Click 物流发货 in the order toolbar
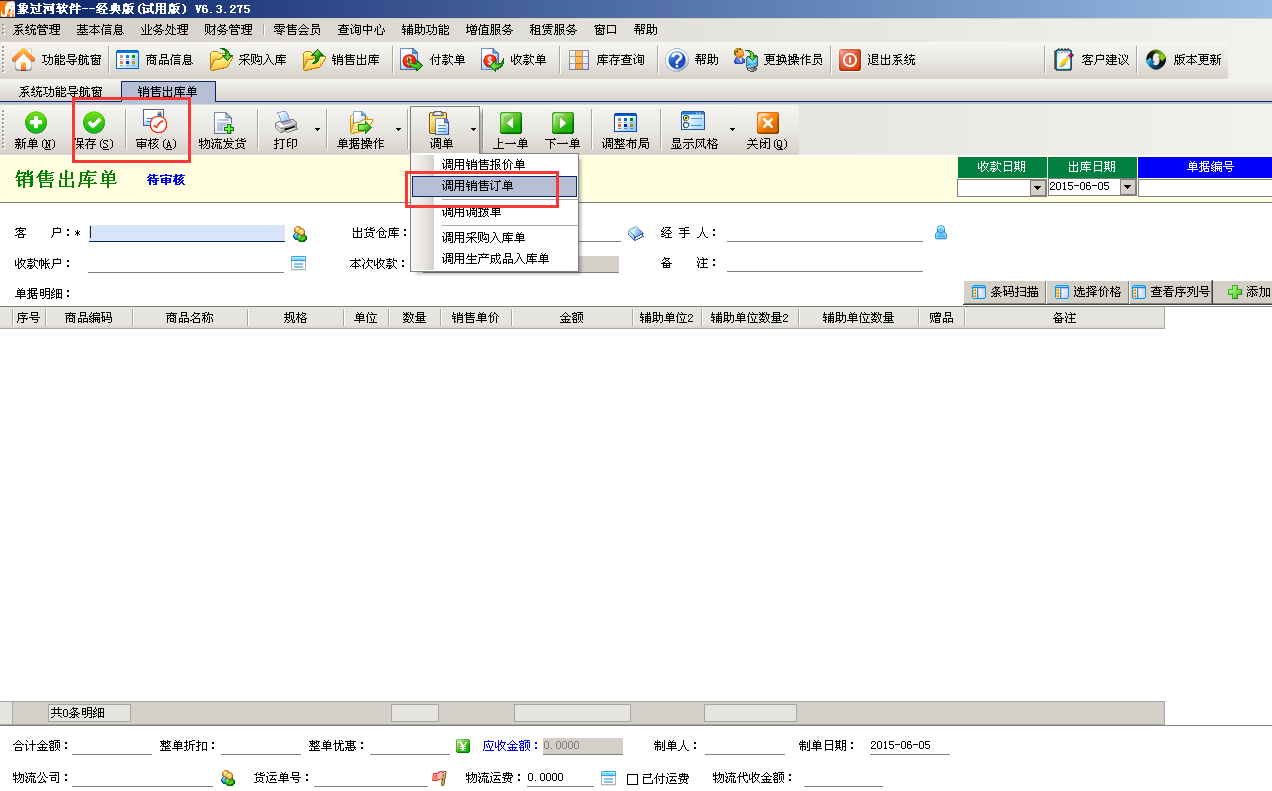Screen dimensions: 1272x791 tap(222, 131)
